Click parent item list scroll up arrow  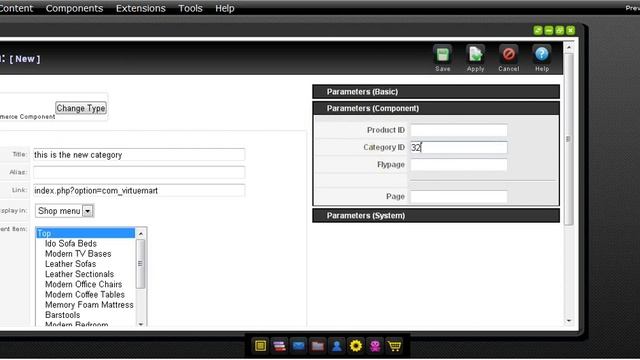click(141, 233)
